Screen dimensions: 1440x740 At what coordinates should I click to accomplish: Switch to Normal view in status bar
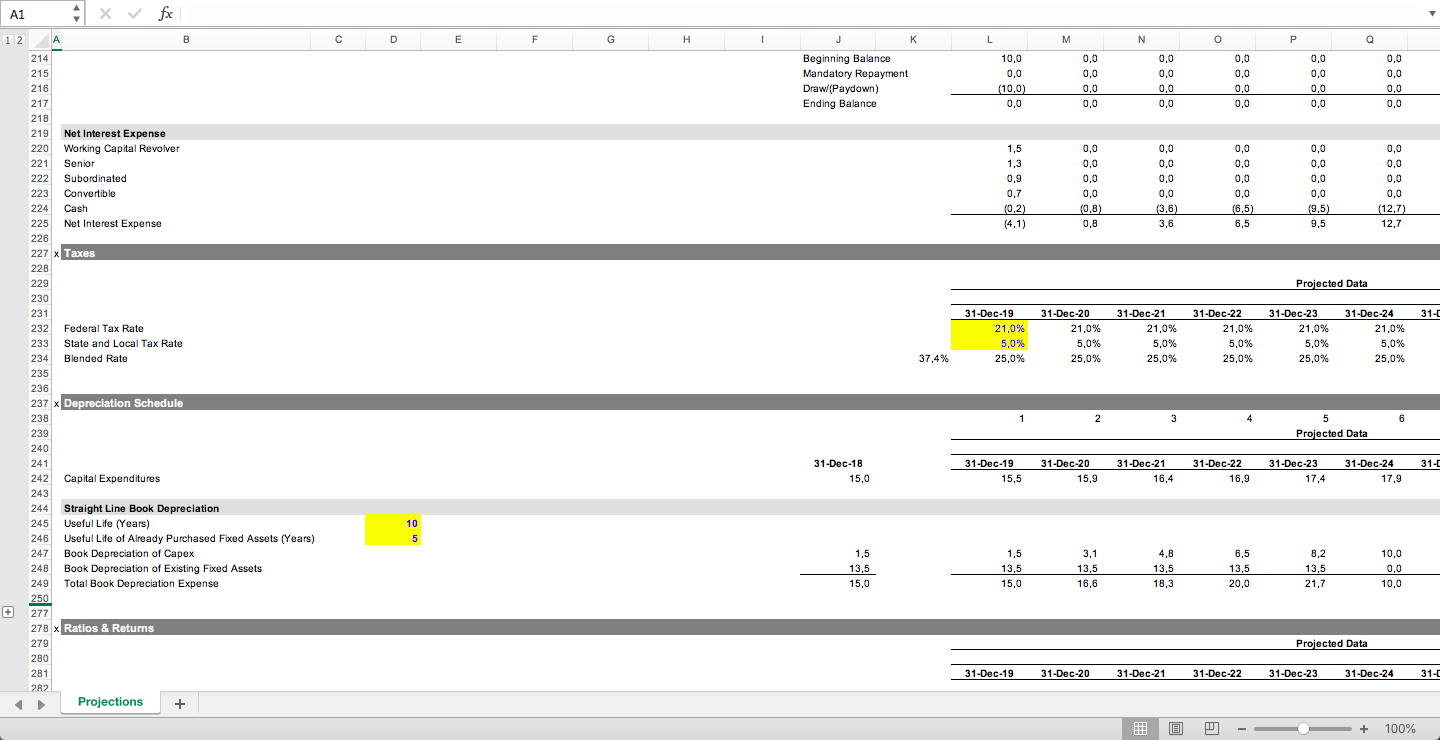tap(1139, 728)
